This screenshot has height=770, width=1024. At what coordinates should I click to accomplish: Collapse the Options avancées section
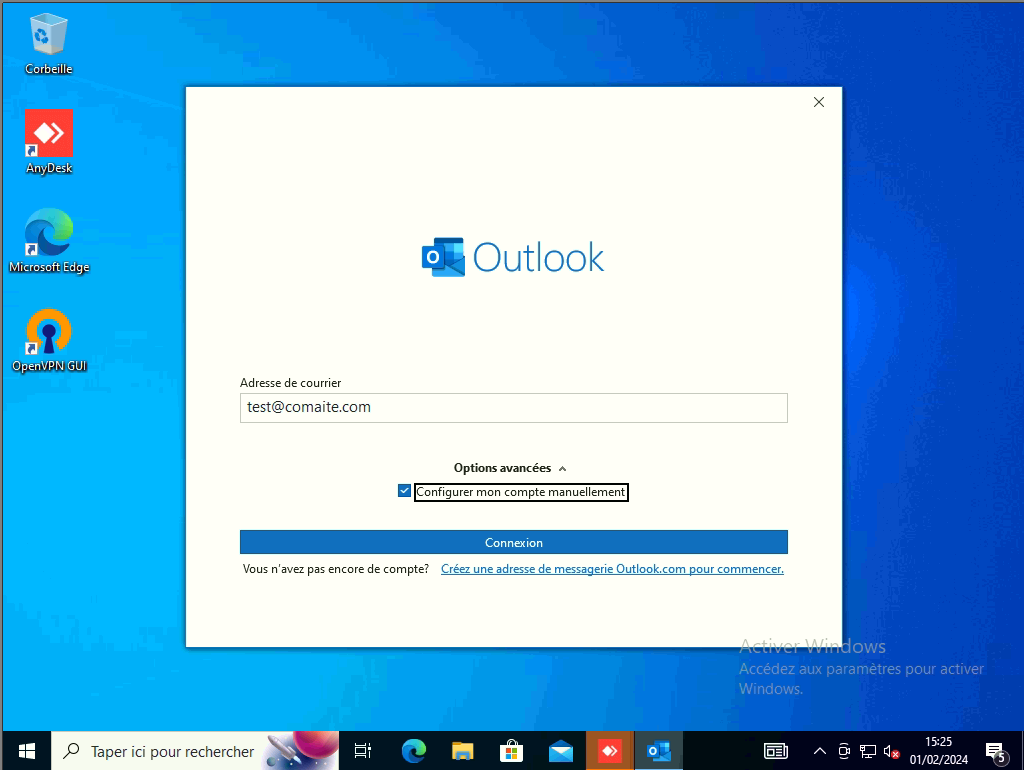pos(510,468)
